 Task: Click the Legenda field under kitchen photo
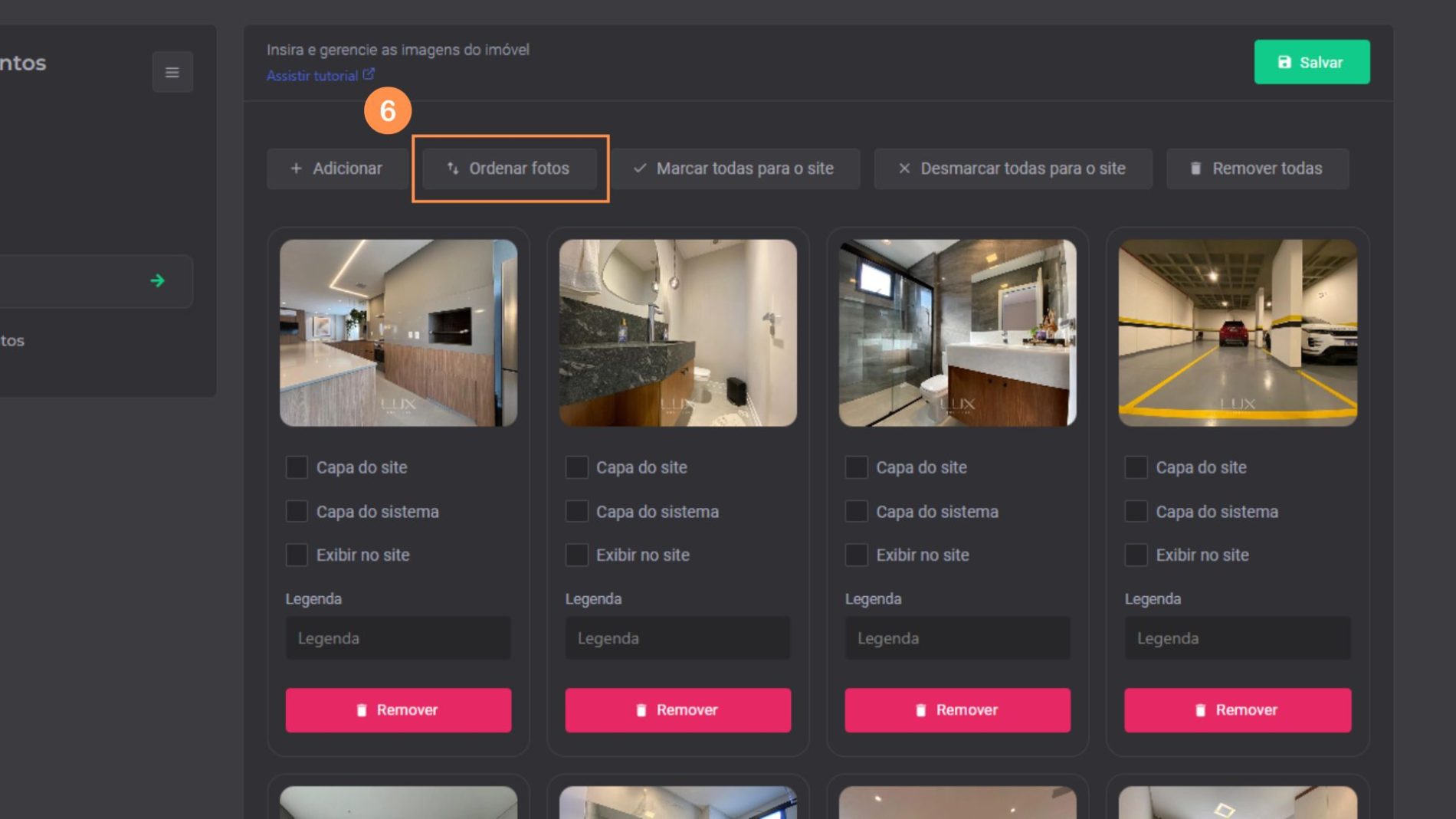[x=398, y=638]
